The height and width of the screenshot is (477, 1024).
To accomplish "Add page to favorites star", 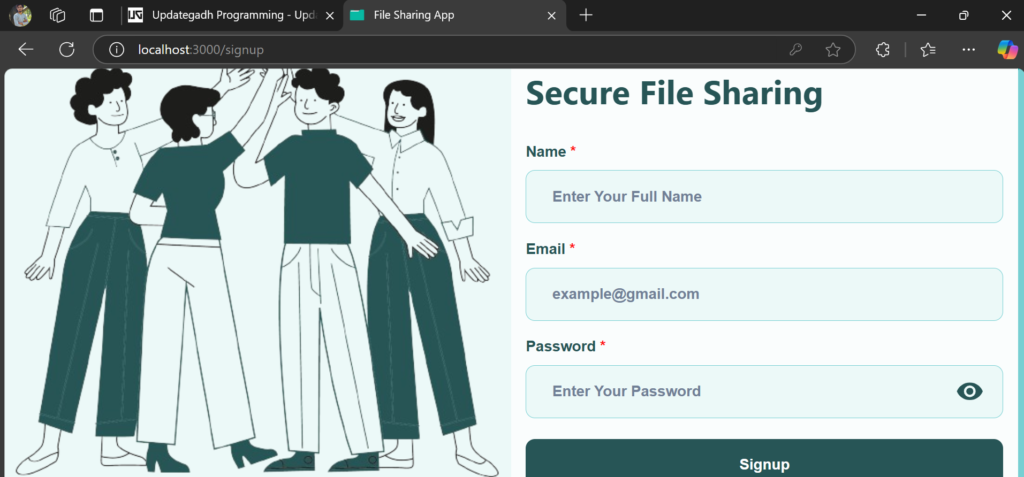I will coord(833,50).
